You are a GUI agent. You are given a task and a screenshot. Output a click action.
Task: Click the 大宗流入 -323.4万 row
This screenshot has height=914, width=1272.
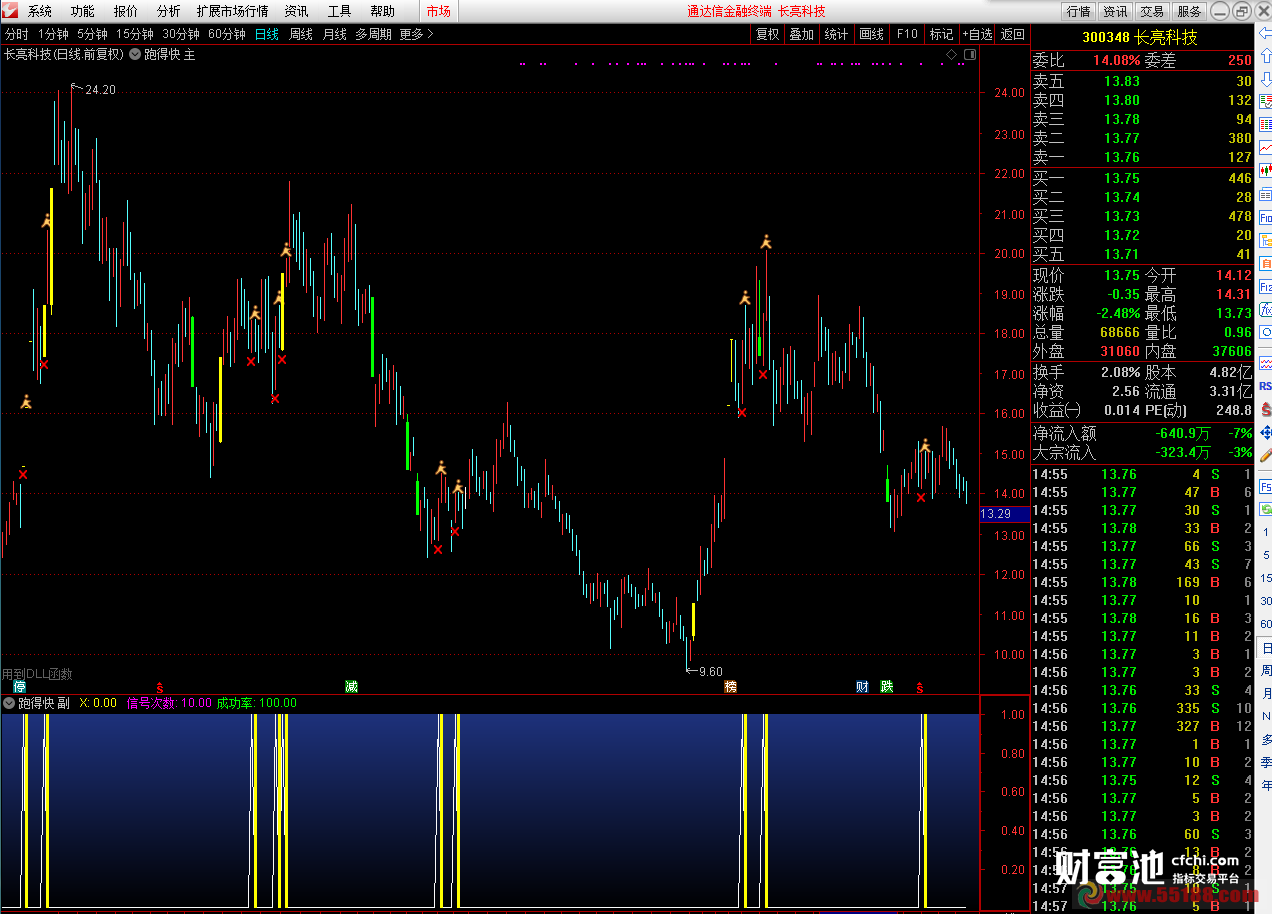[1142, 452]
